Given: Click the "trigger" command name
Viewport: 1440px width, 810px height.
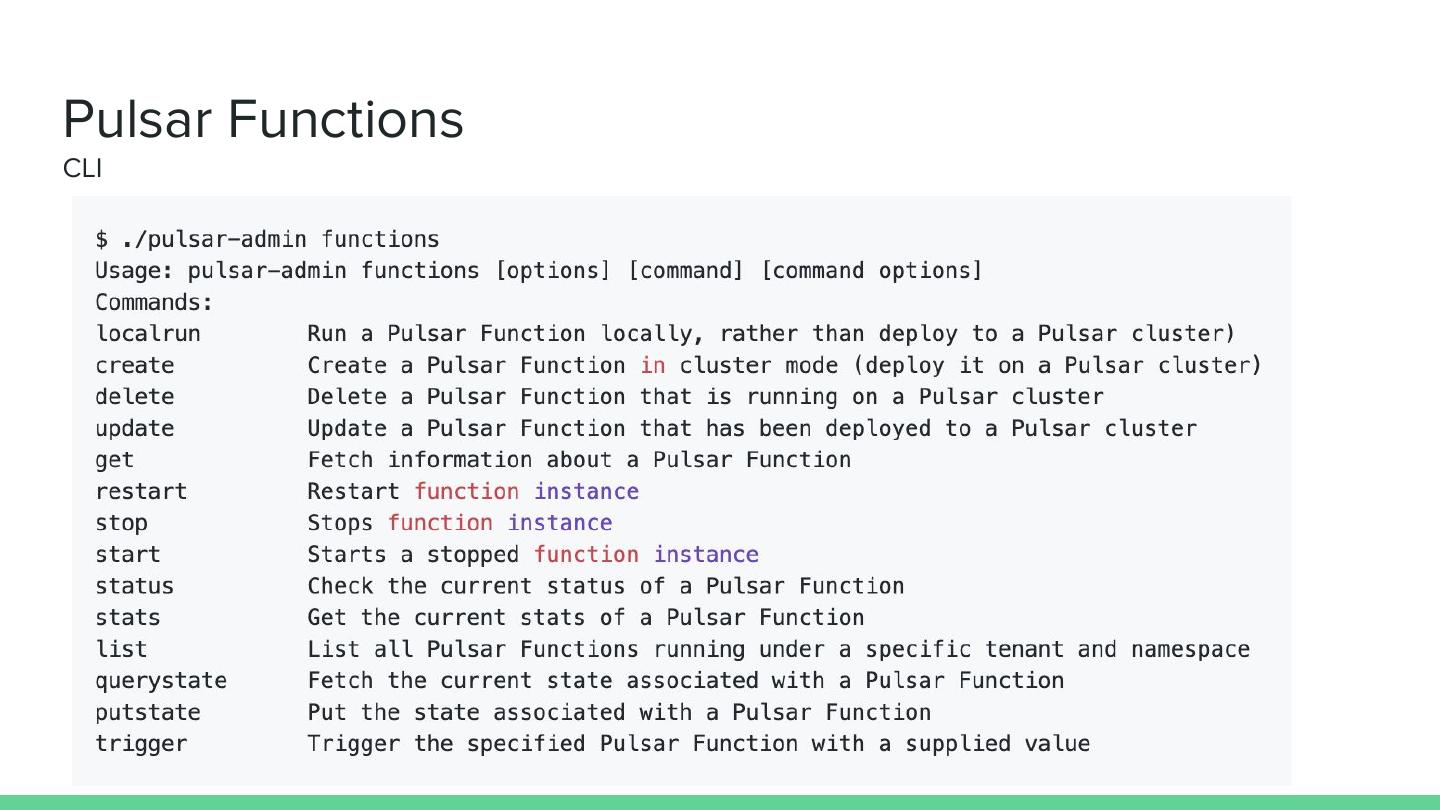Looking at the screenshot, I should pos(141,744).
